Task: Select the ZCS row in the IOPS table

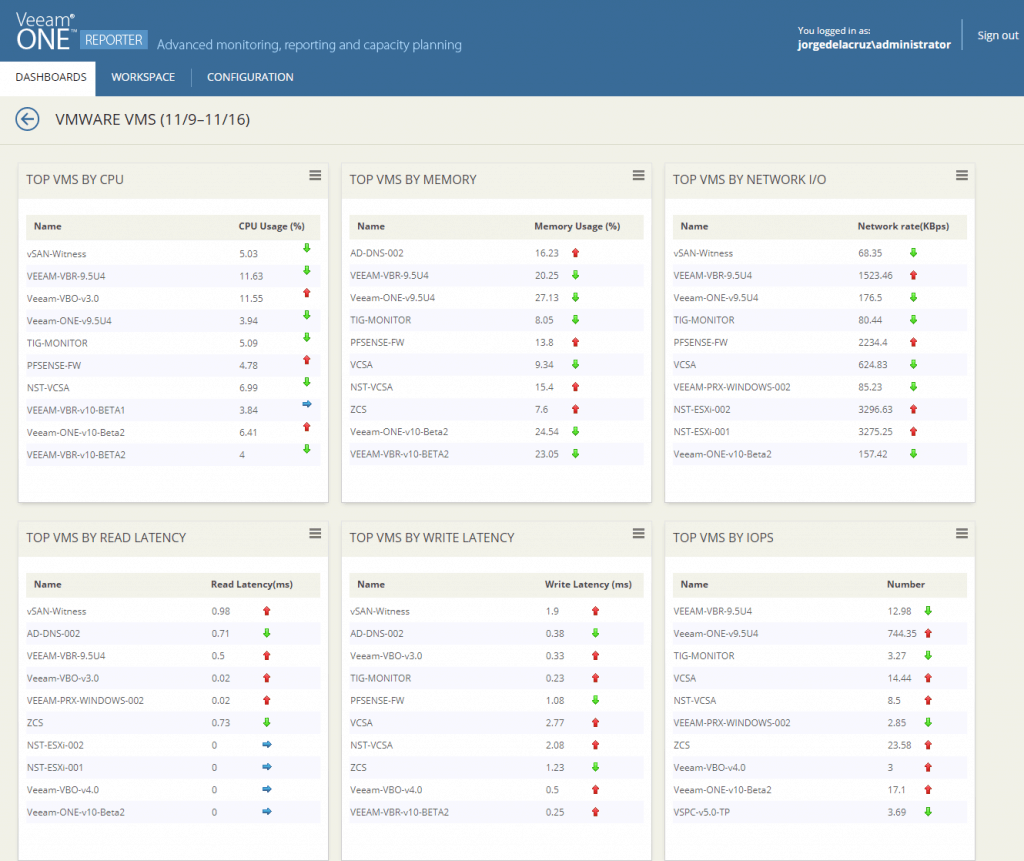Action: 820,745
